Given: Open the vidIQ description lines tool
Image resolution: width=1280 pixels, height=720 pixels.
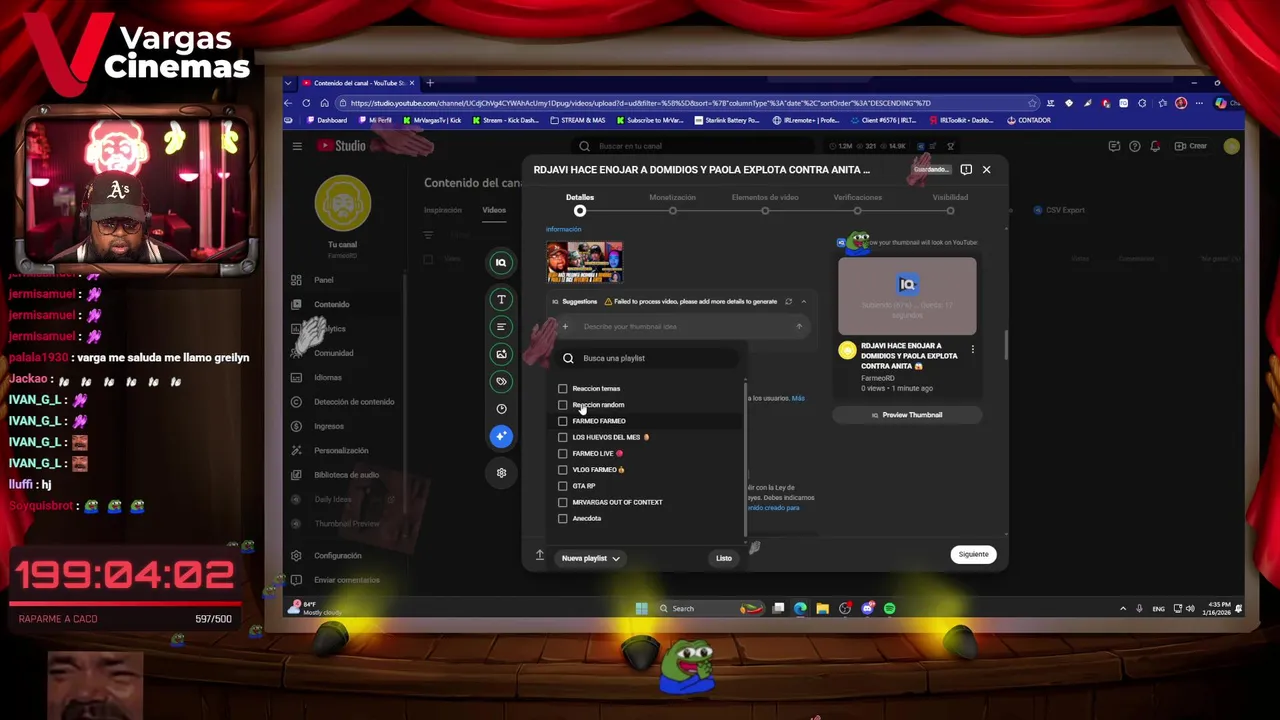Looking at the screenshot, I should pos(501,326).
